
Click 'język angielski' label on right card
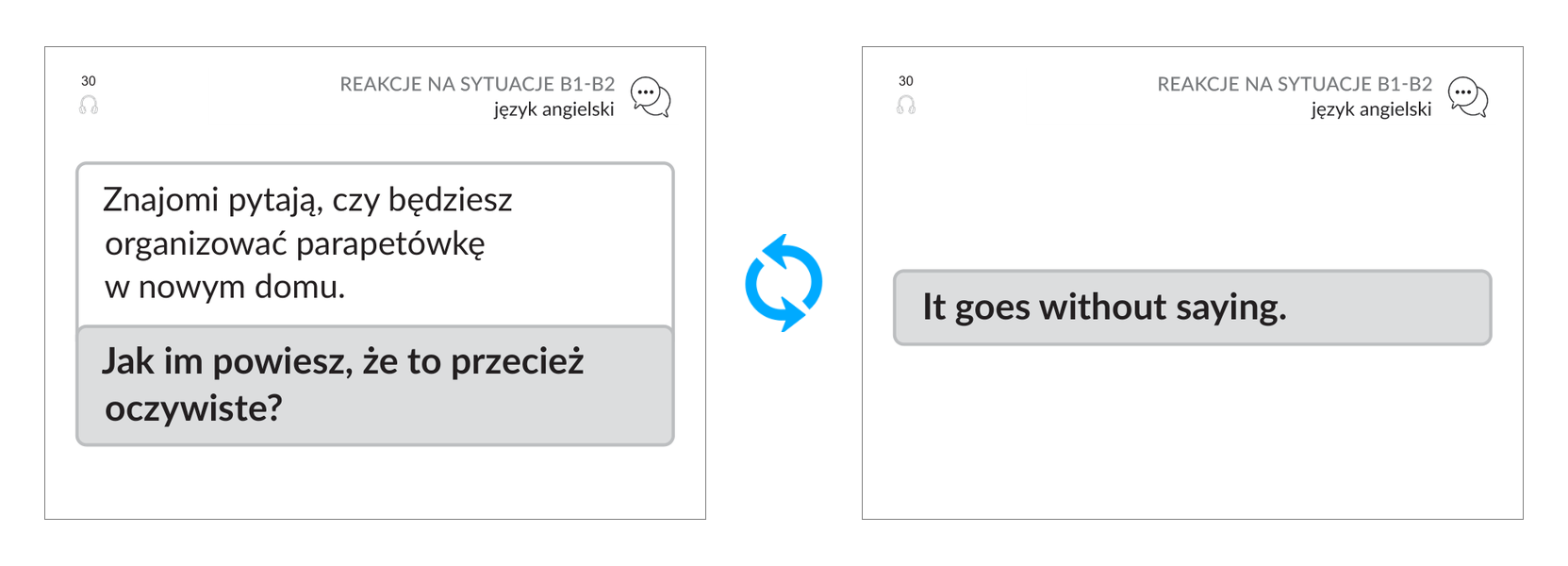[1371, 109]
